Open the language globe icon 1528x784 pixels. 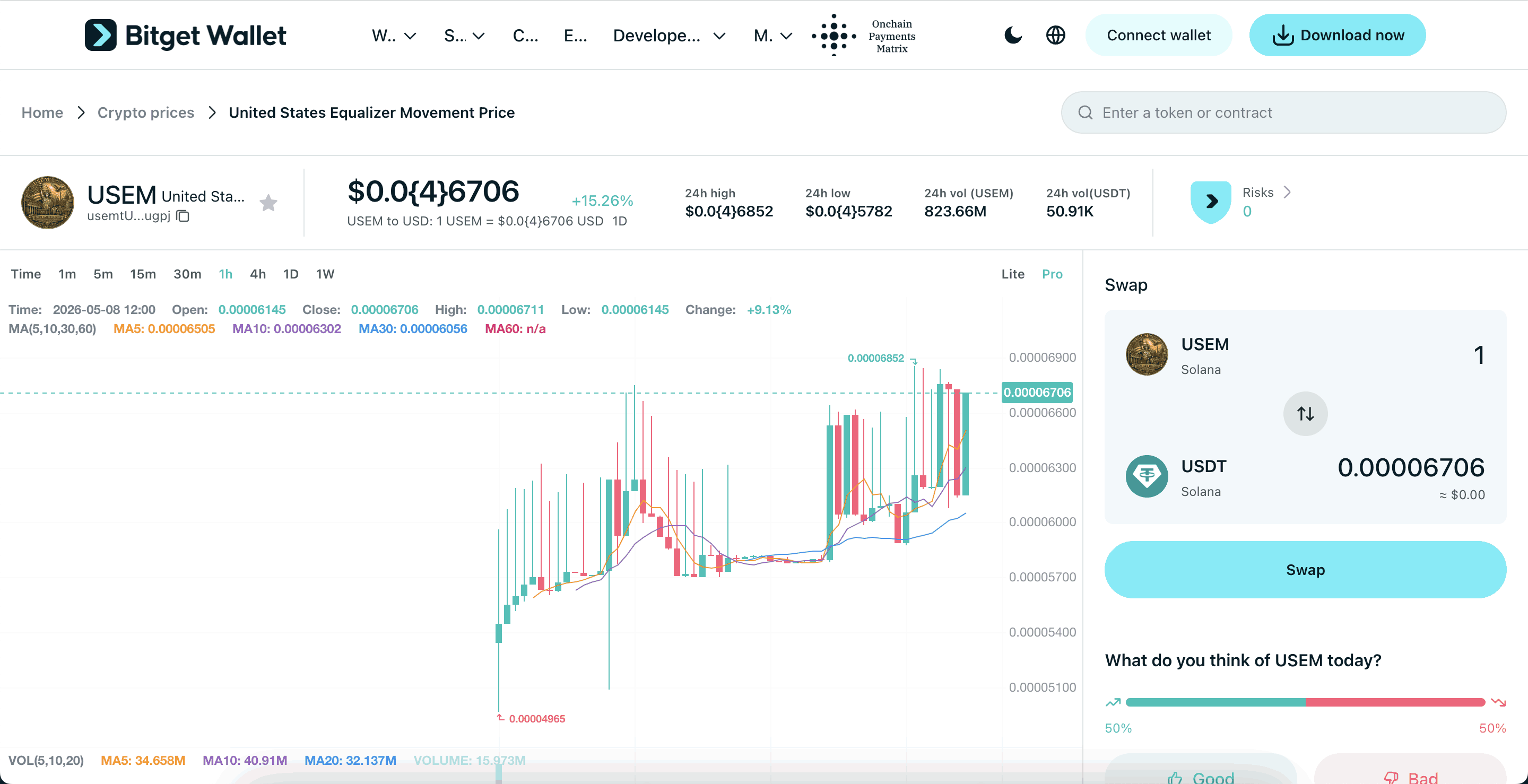click(1055, 36)
